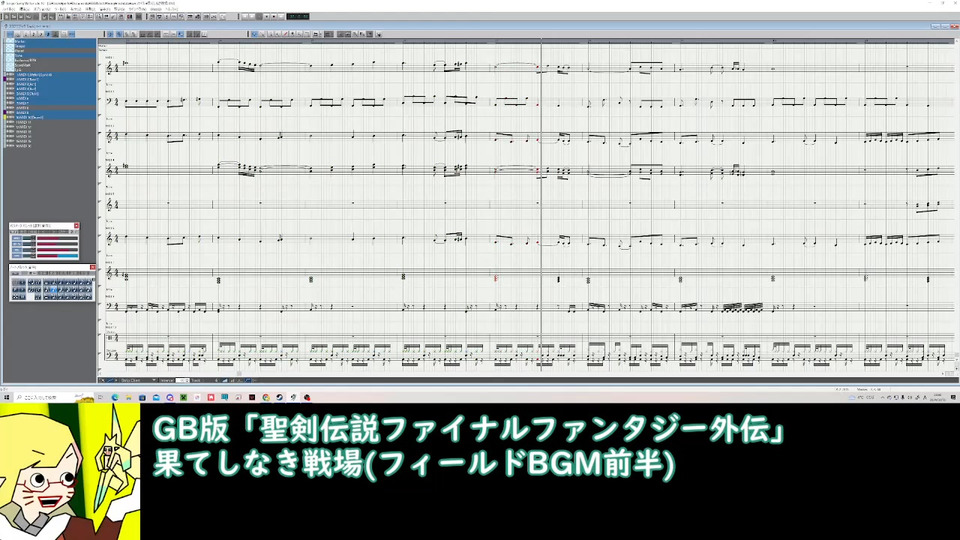
Task: Click the red highlighted chord in the chord staff
Action: [496, 279]
